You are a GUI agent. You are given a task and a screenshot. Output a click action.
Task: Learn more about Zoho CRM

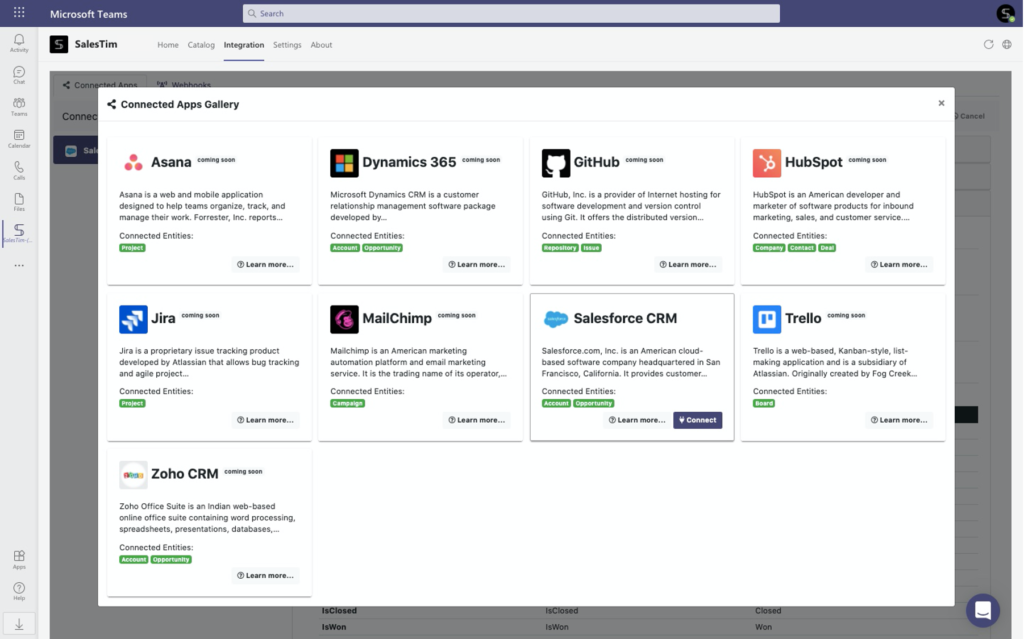265,576
